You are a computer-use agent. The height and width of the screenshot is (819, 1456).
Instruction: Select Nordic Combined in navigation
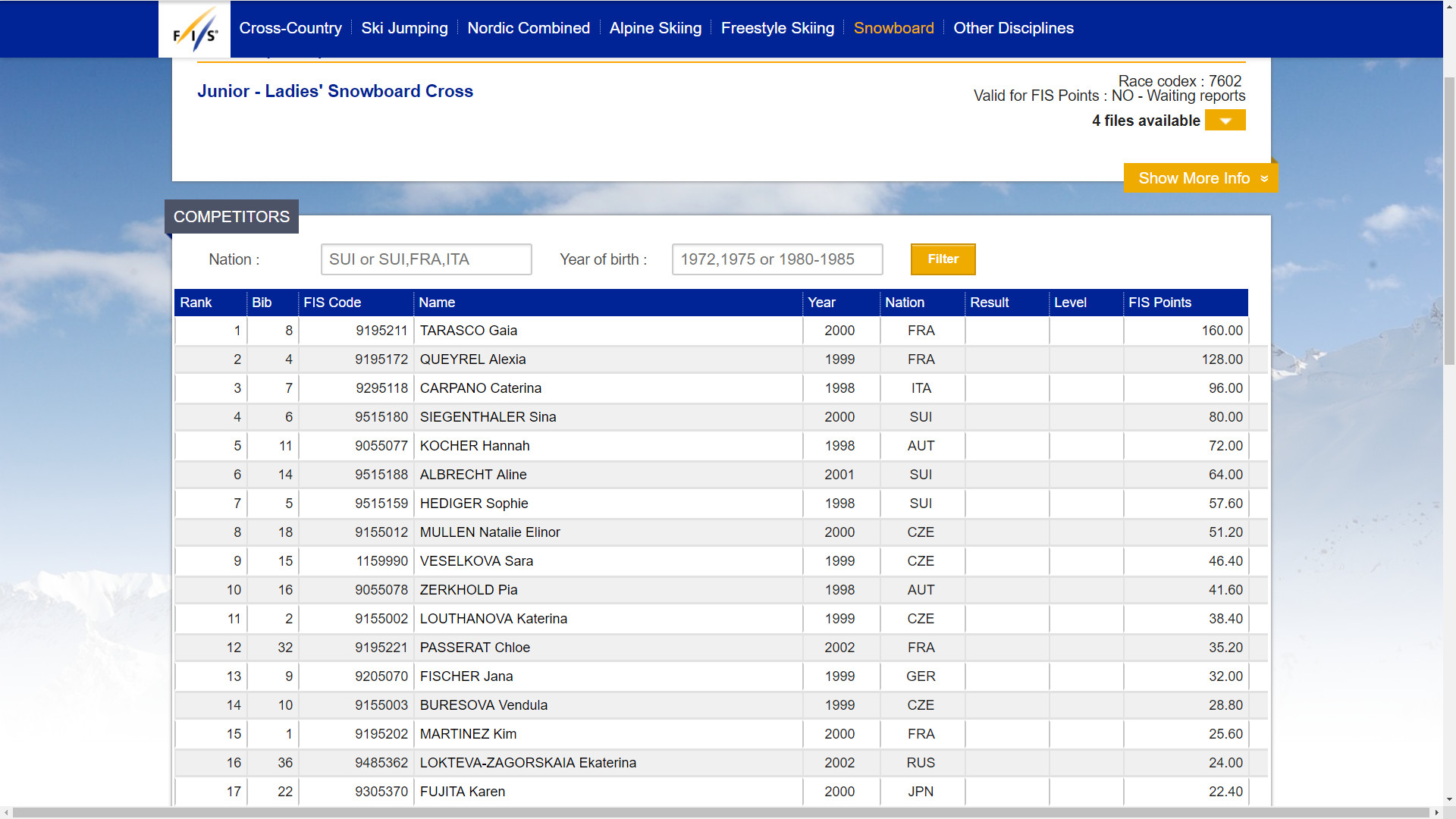529,28
